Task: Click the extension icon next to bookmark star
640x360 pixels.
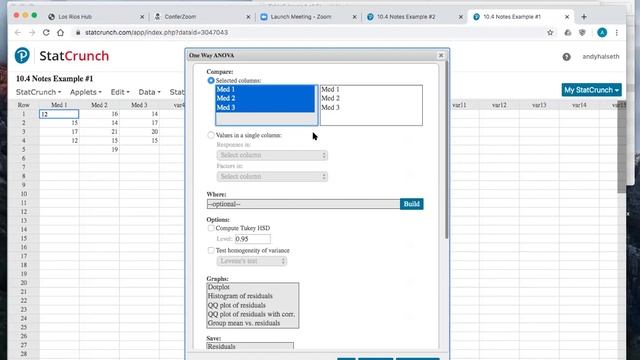Action: click(x=568, y=33)
